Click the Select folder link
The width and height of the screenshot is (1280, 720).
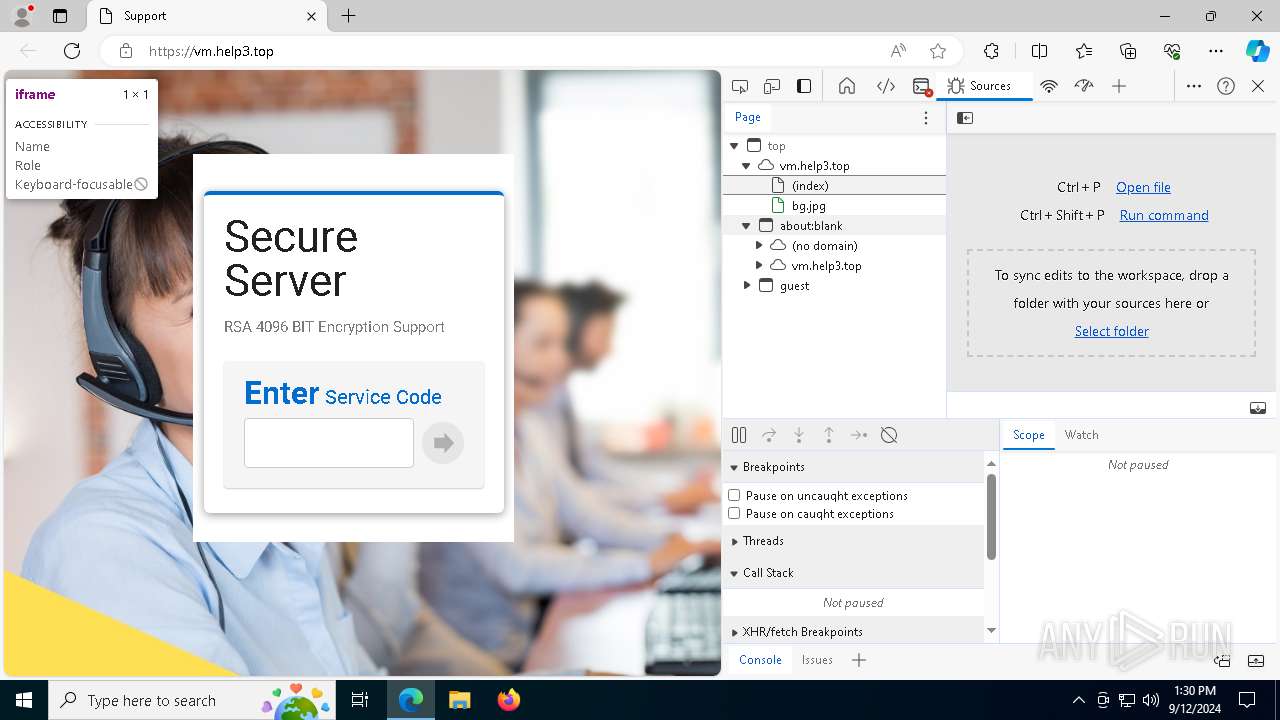(x=1111, y=331)
